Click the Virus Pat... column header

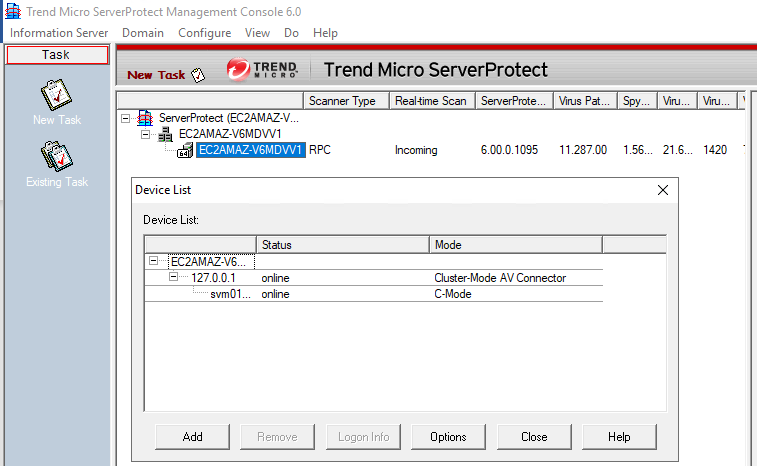click(585, 101)
